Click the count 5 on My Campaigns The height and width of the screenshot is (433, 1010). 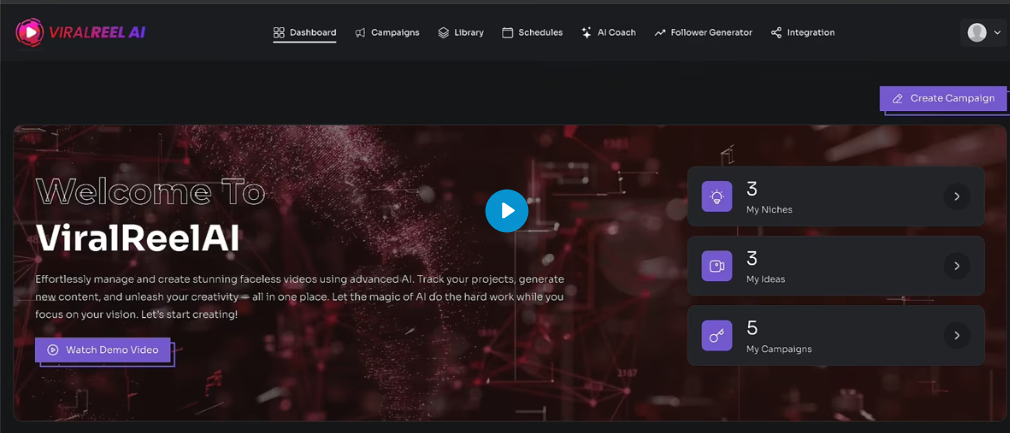click(x=752, y=328)
